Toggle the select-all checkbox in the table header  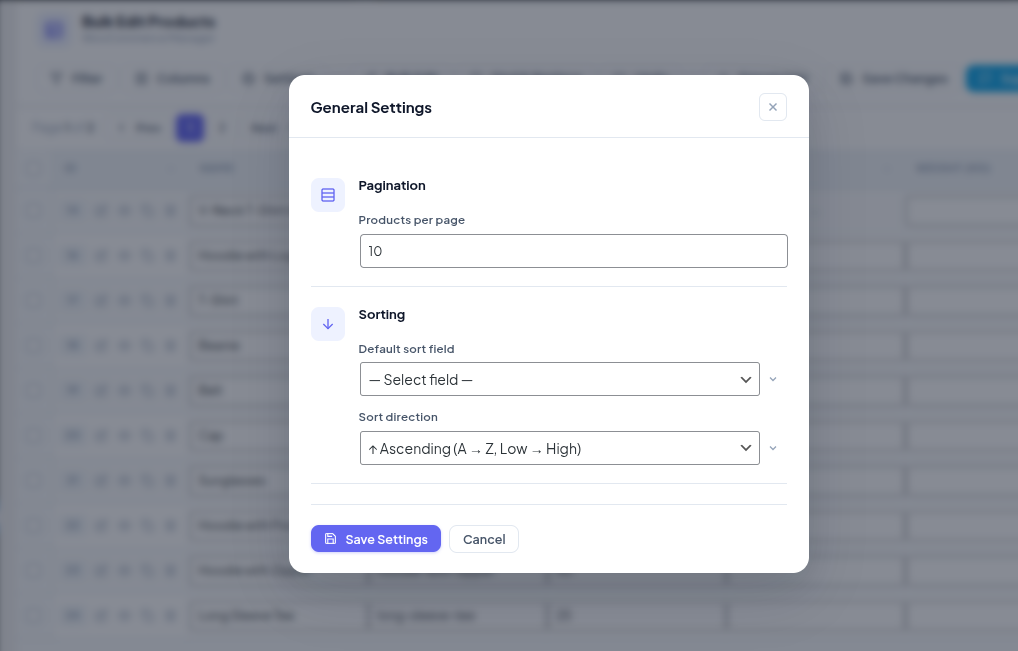33,168
